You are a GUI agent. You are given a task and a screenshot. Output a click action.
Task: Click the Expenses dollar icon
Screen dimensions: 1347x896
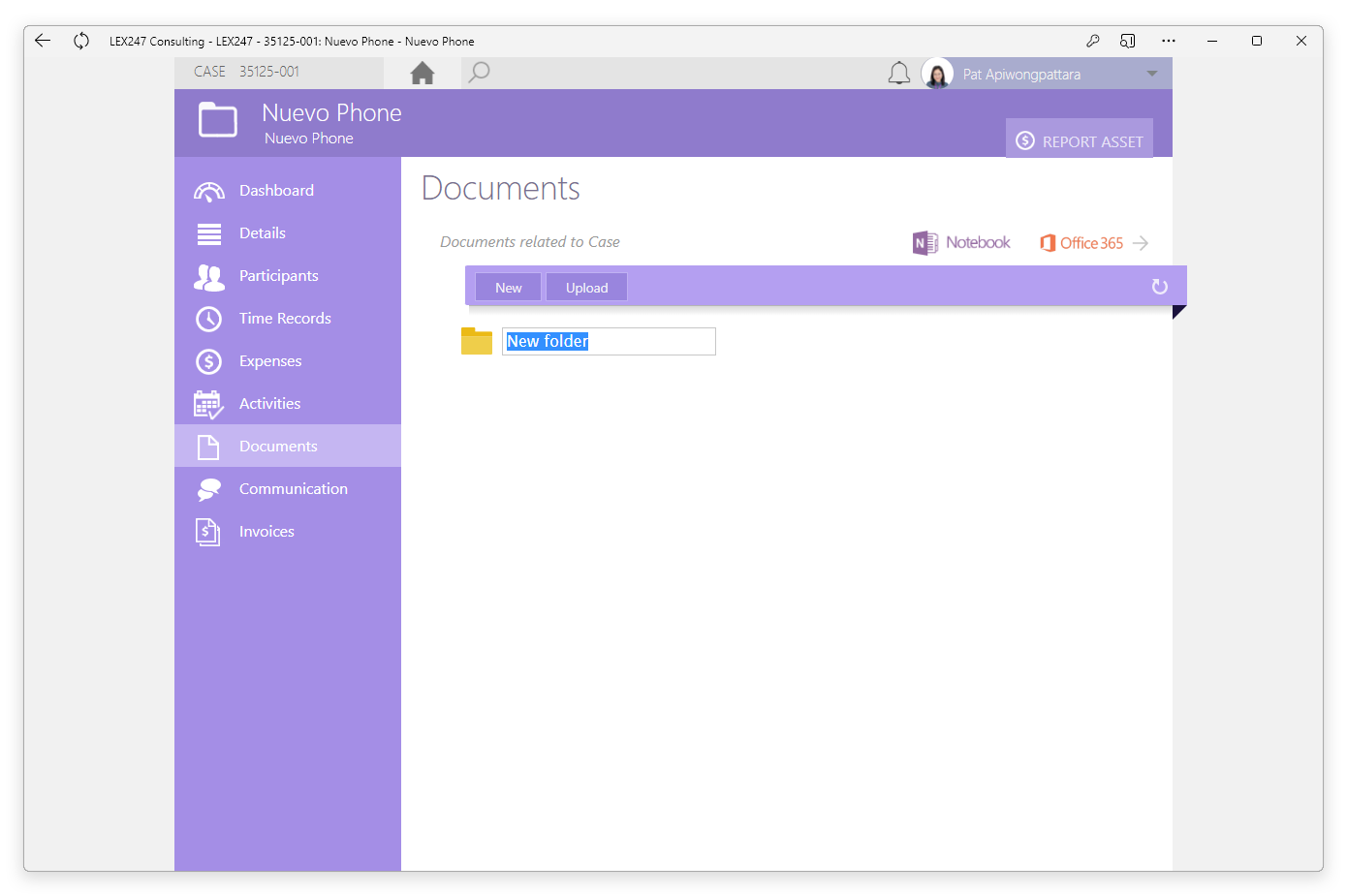pyautogui.click(x=209, y=361)
